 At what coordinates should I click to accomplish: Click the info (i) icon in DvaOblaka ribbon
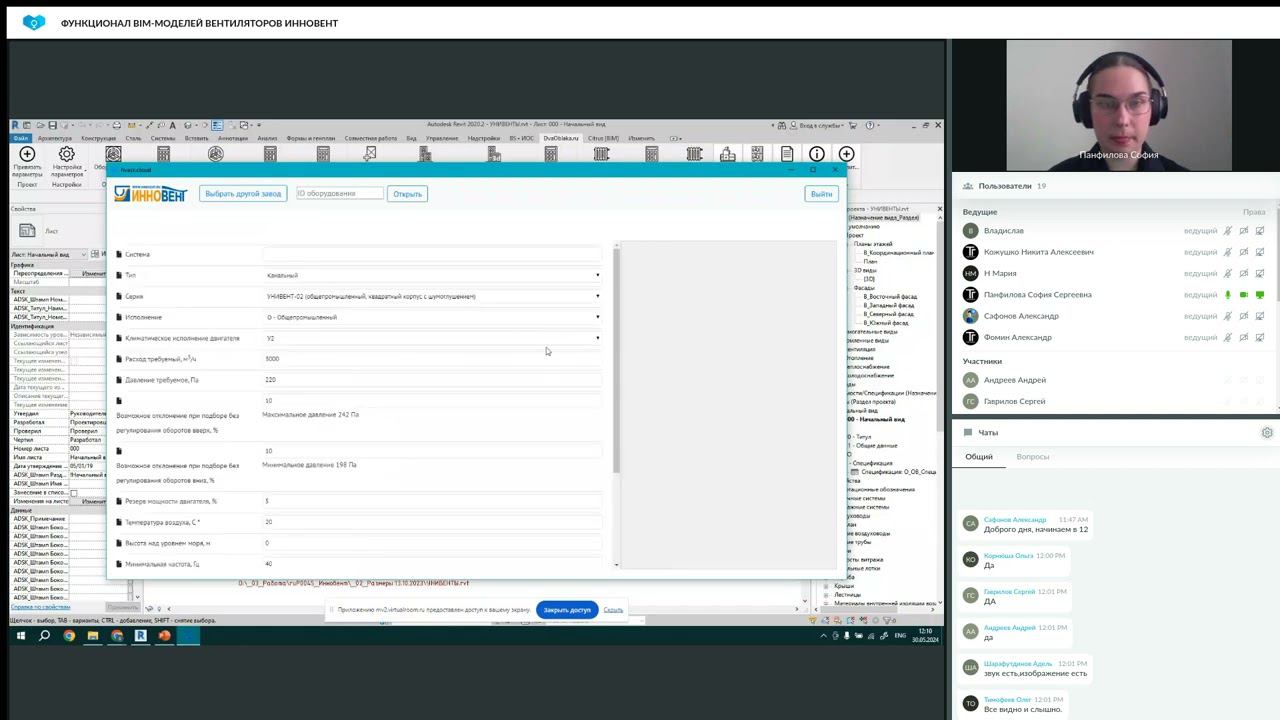(x=817, y=154)
